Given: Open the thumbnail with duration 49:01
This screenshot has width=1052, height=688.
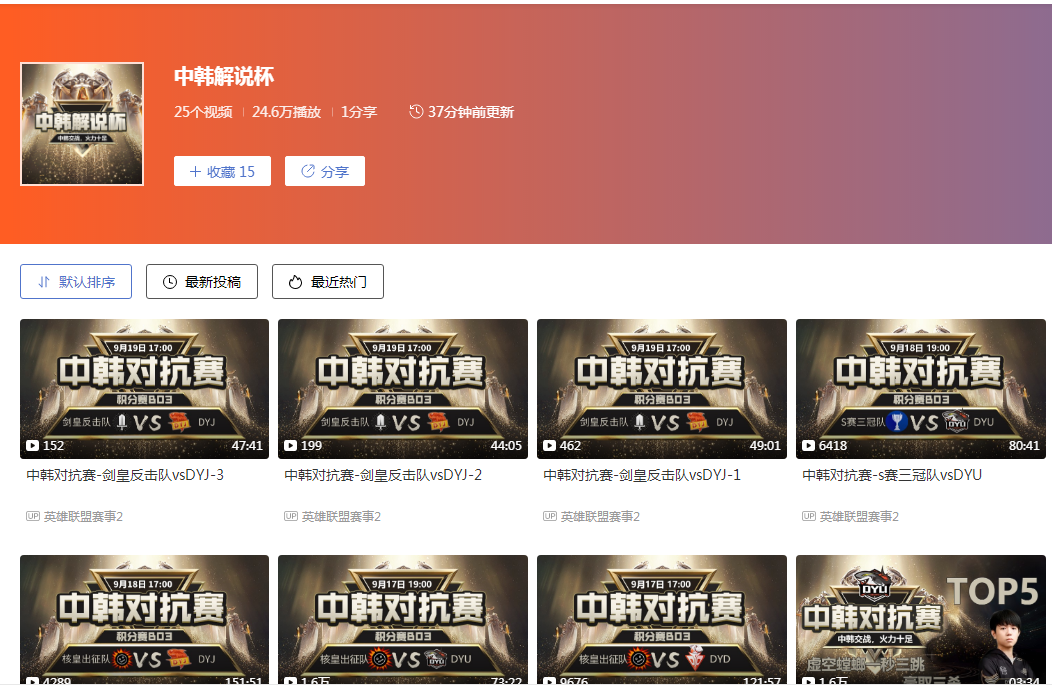Looking at the screenshot, I should click(x=662, y=389).
